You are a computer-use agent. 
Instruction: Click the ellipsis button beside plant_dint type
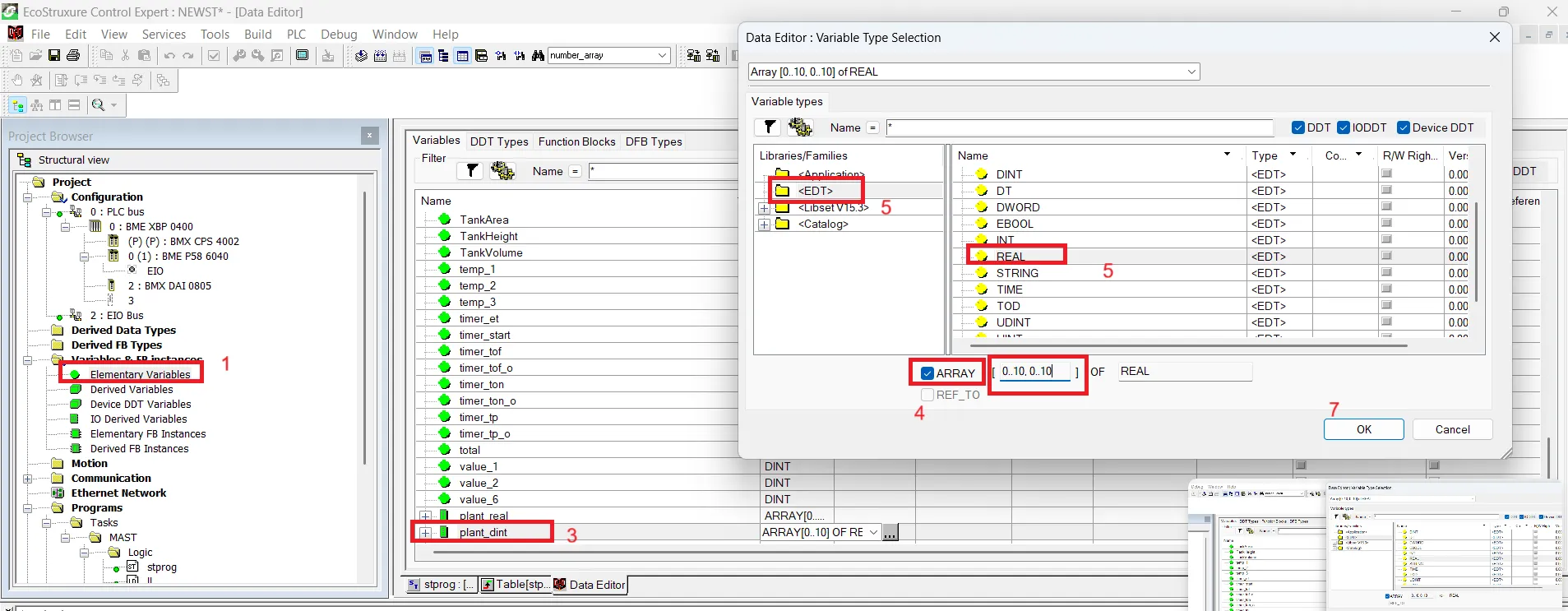point(890,533)
